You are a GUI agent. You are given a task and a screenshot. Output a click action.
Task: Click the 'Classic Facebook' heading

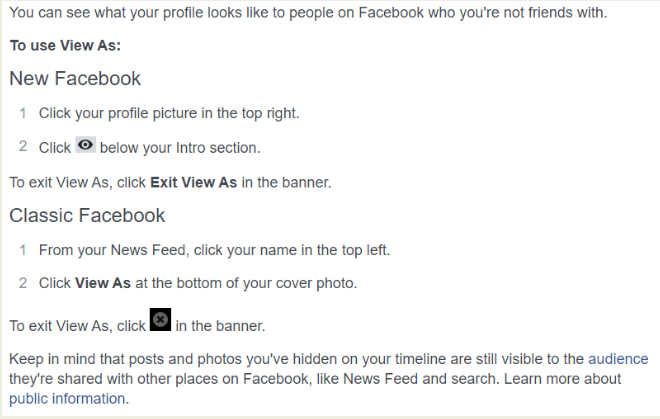point(87,215)
